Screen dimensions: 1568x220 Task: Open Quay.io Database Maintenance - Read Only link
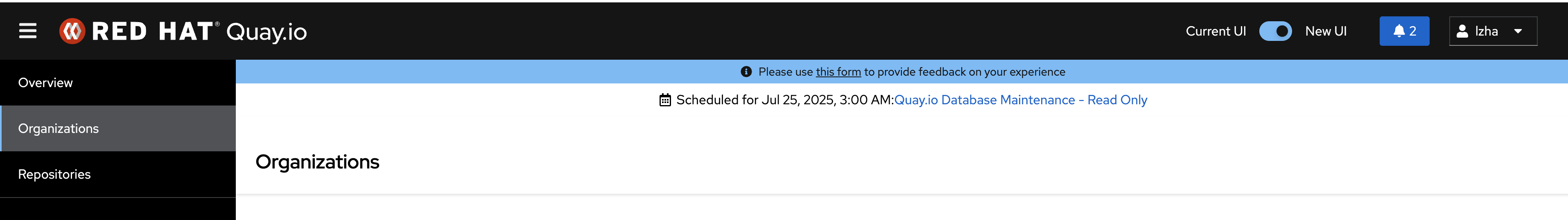coord(1020,100)
